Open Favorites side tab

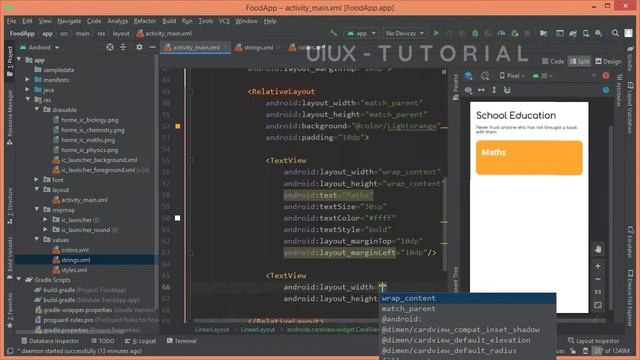point(10,311)
